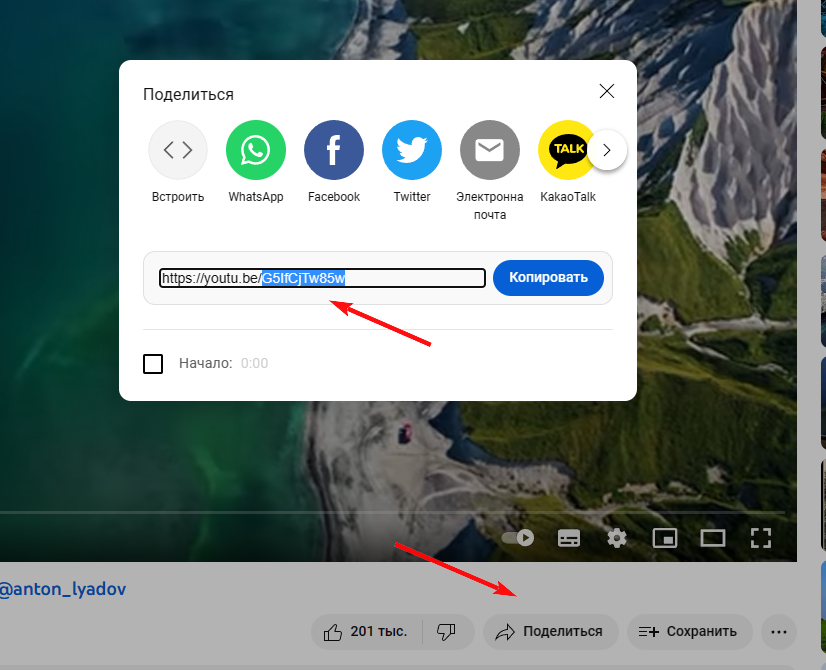The image size is (826, 670).
Task: Enable theater mode view
Action: [712, 538]
